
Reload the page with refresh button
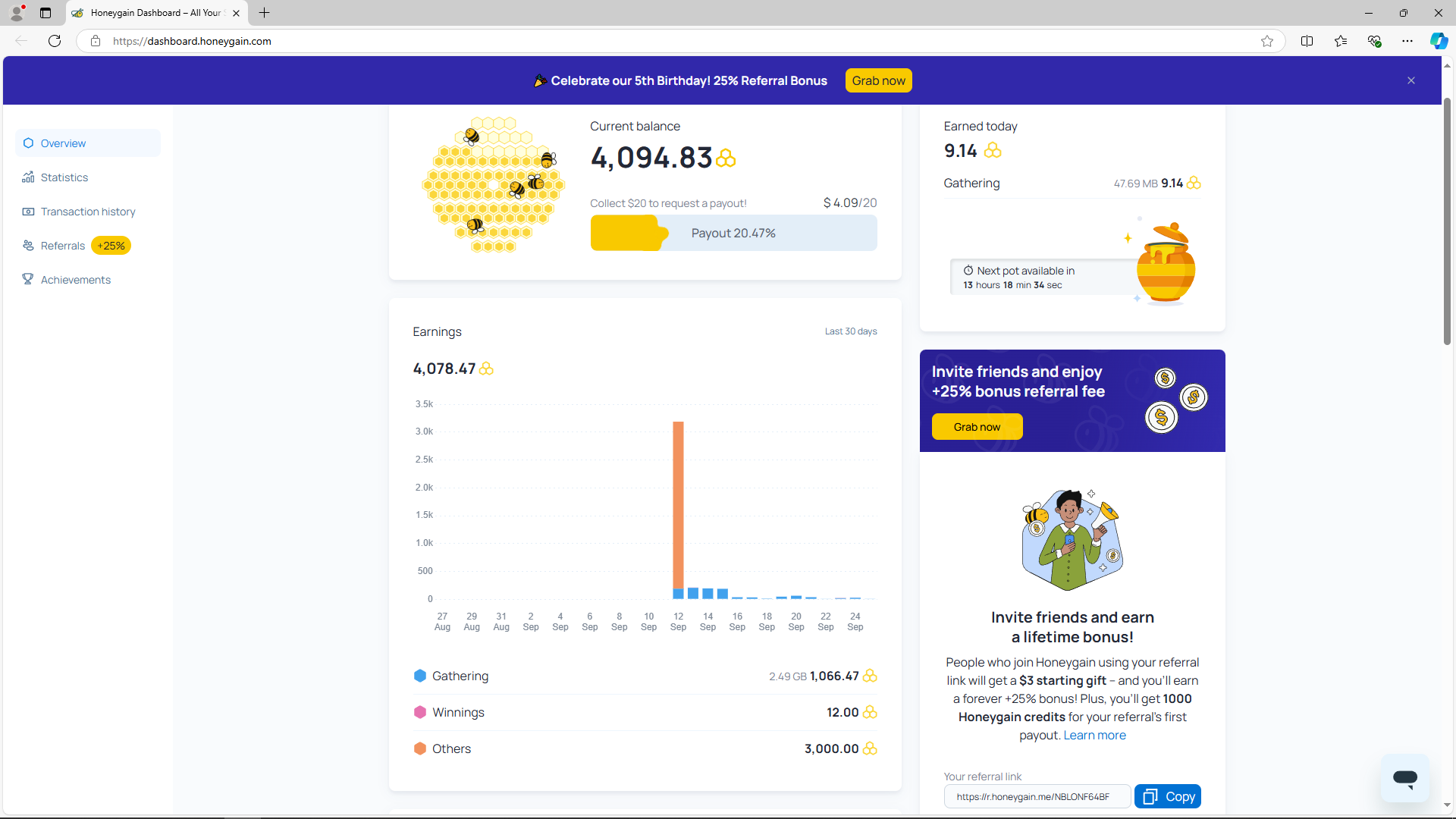coord(55,41)
